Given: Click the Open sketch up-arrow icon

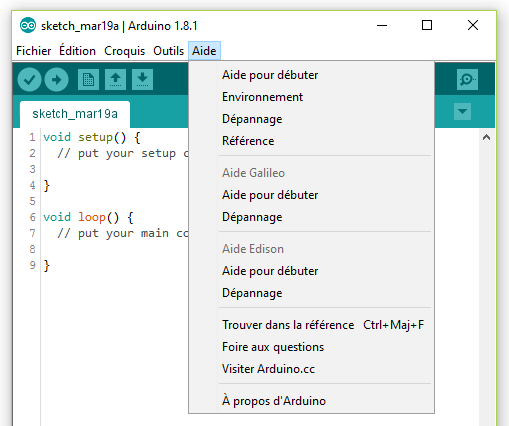Looking at the screenshot, I should (115, 80).
